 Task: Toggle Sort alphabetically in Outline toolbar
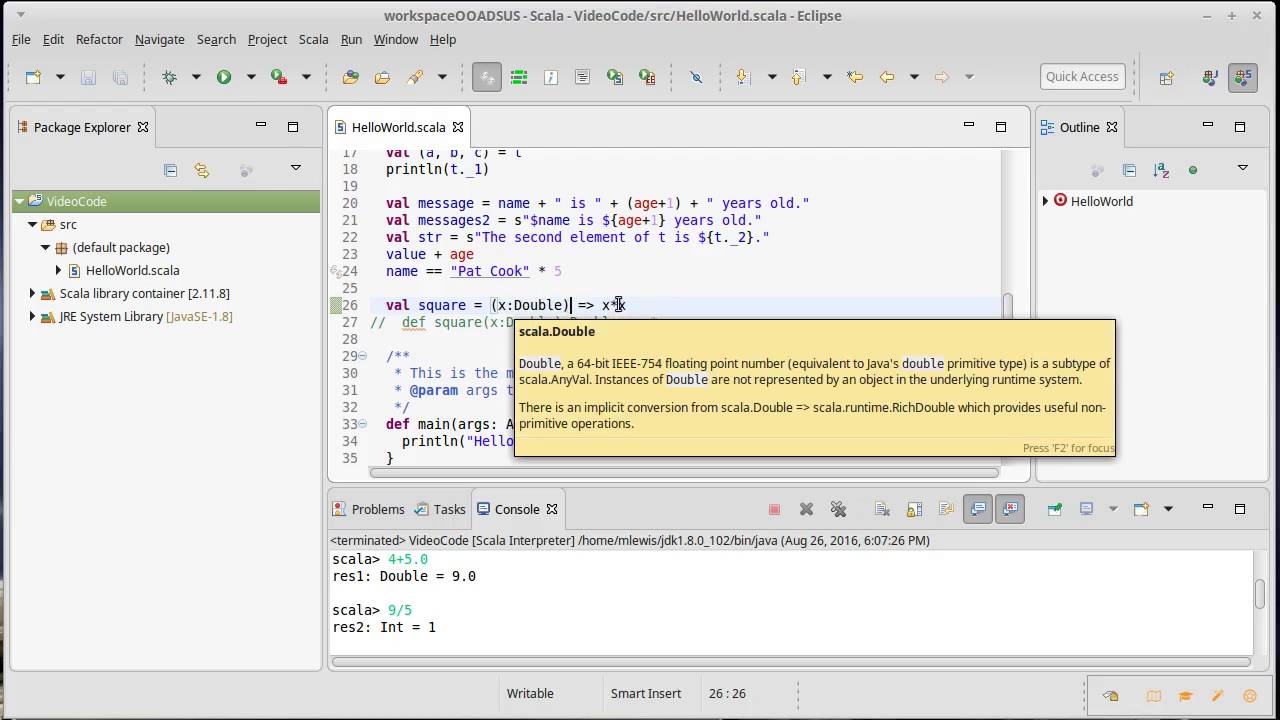[x=1161, y=170]
